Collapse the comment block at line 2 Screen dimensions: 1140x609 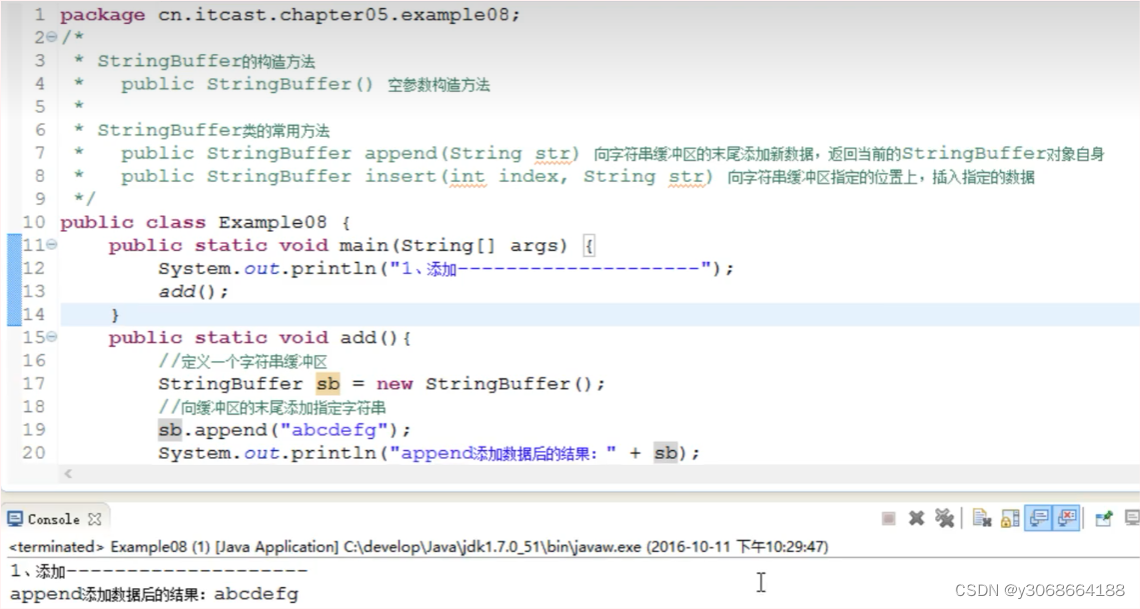49,37
